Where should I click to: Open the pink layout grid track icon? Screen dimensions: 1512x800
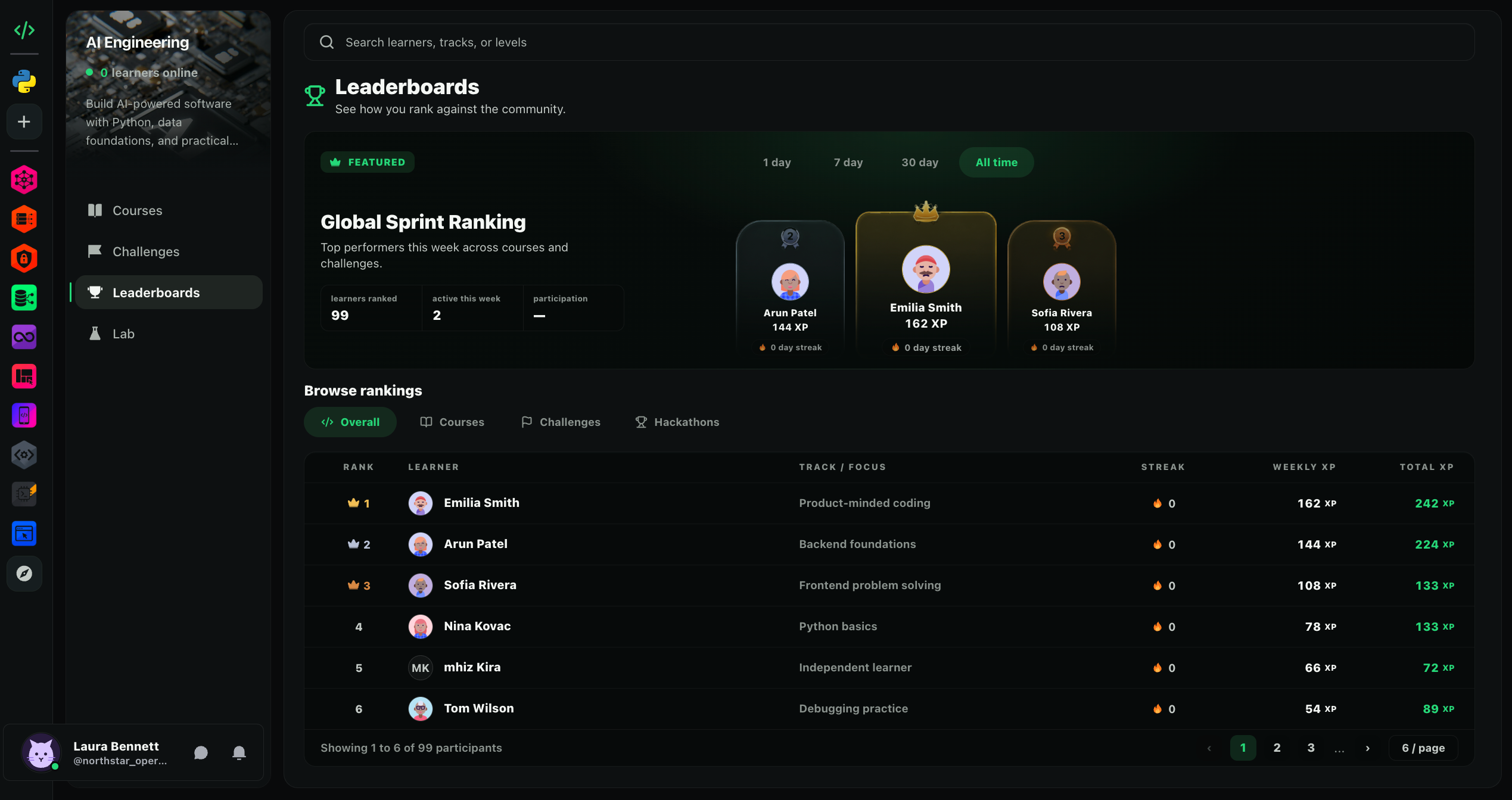(x=24, y=376)
